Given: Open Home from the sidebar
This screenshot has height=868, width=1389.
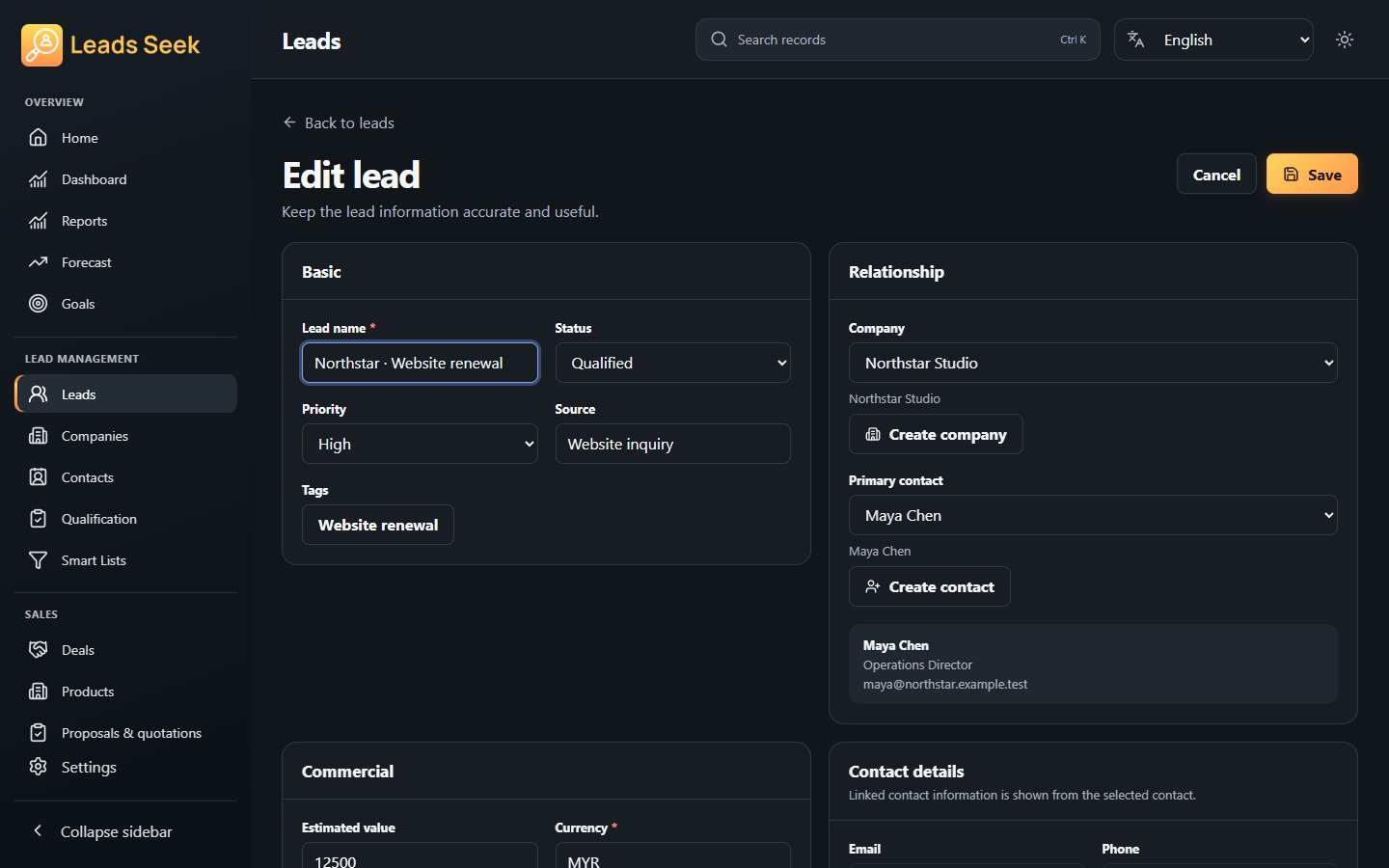Looking at the screenshot, I should (x=125, y=138).
